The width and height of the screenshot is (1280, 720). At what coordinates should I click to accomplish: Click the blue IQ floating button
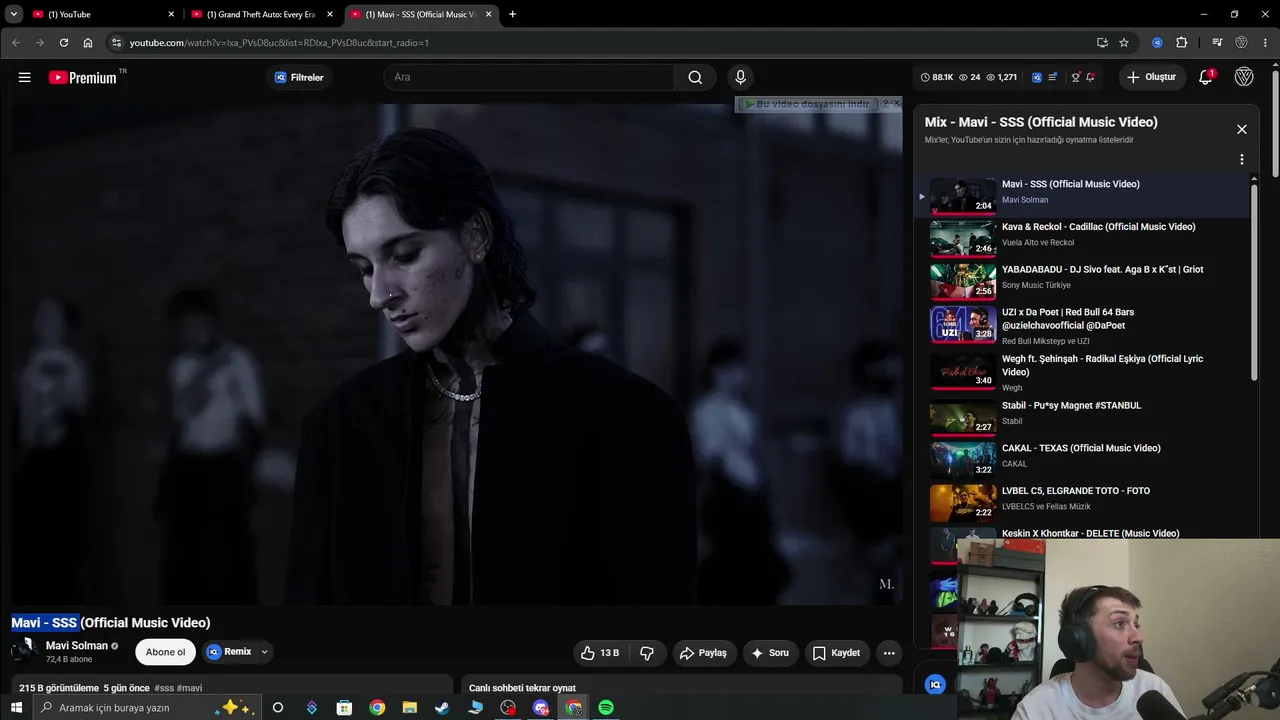tap(936, 684)
